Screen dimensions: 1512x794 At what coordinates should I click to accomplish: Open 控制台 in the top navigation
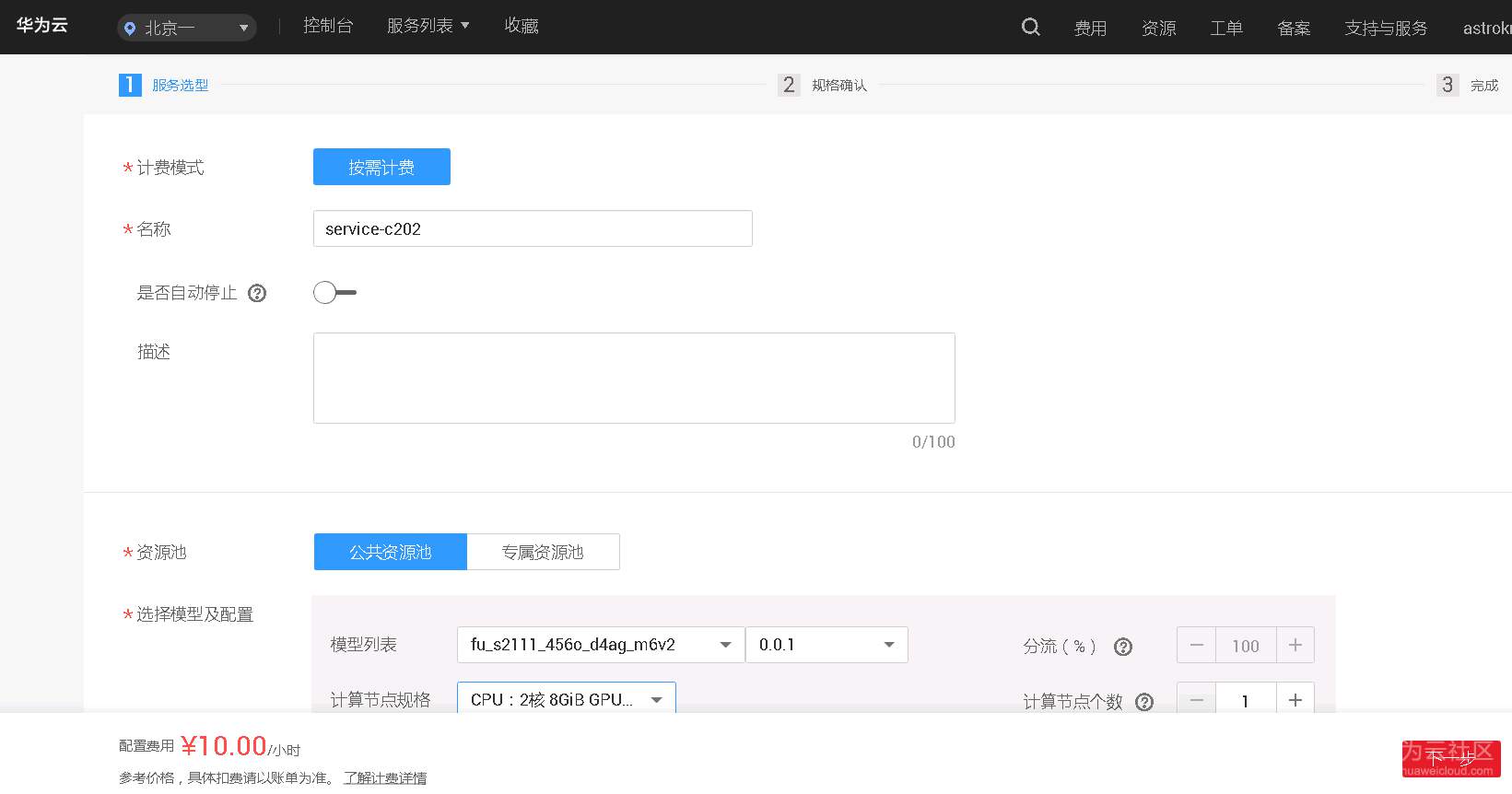click(328, 26)
